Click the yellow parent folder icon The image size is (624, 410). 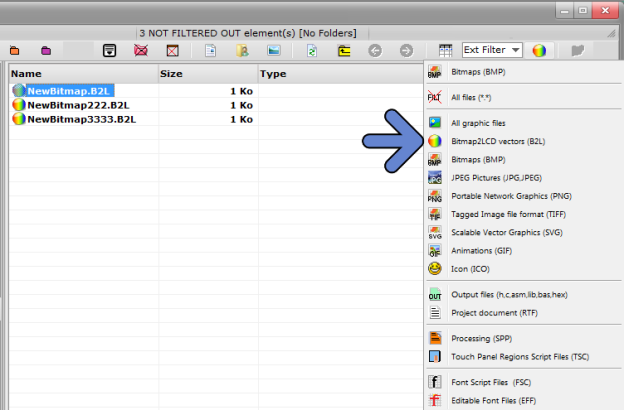pos(343,50)
